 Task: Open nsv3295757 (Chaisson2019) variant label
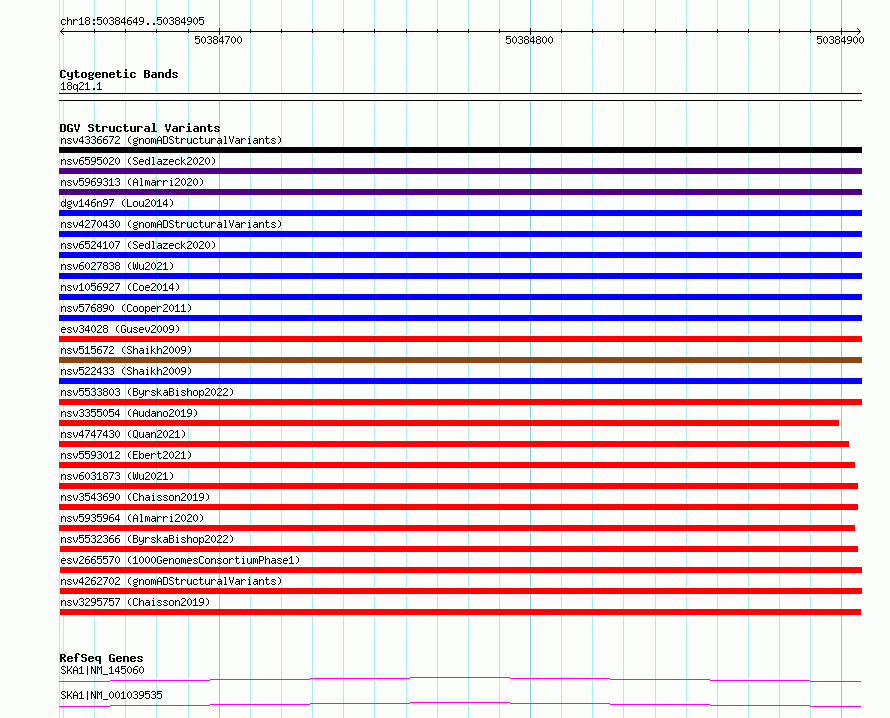[x=135, y=602]
